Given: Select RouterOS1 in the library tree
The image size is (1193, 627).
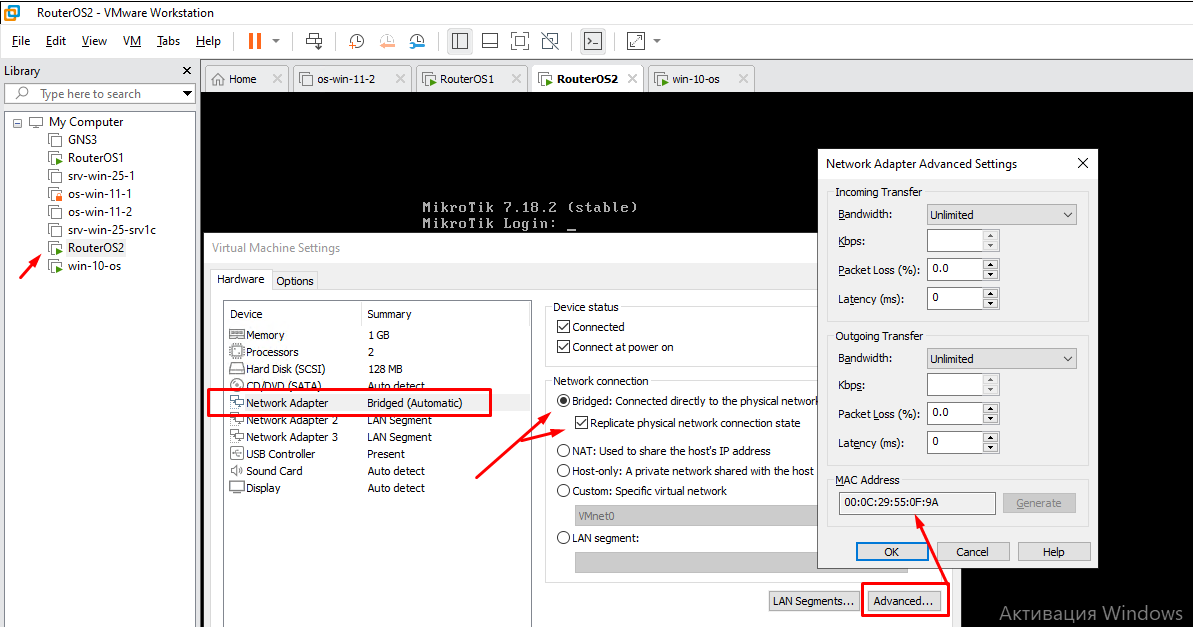Looking at the screenshot, I should [95, 158].
